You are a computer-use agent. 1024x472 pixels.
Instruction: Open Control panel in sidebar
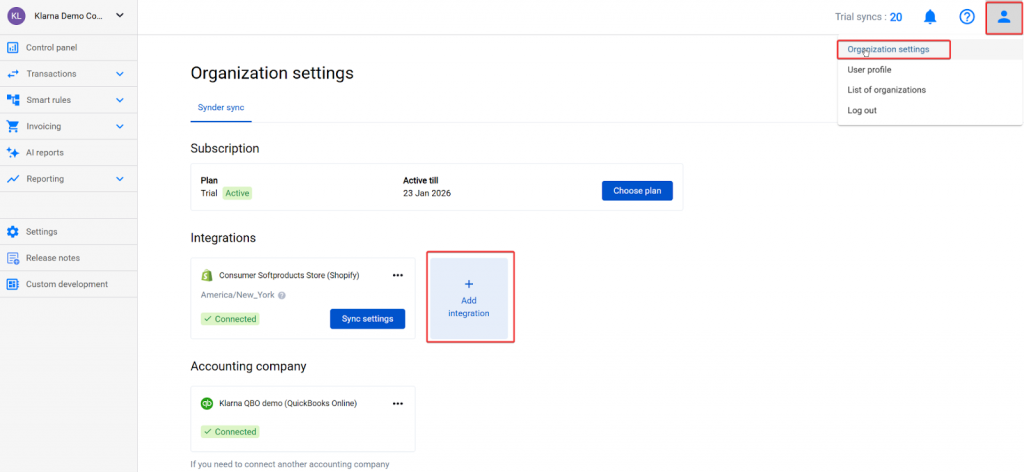[51, 47]
